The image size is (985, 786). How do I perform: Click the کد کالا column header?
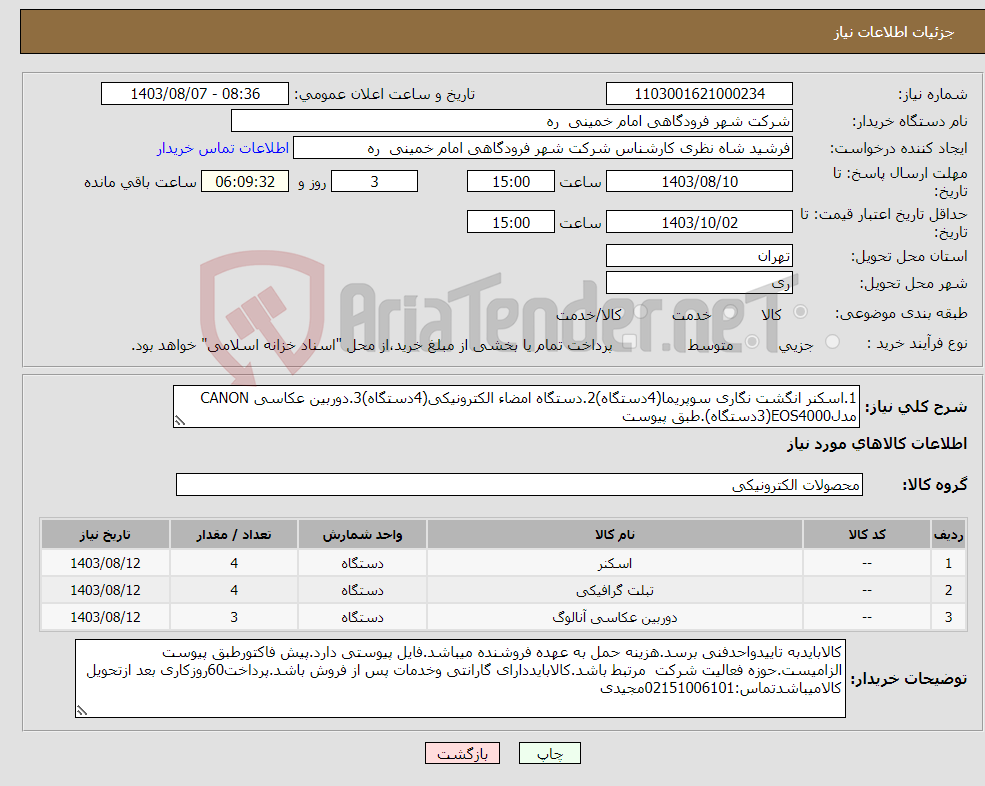[867, 535]
